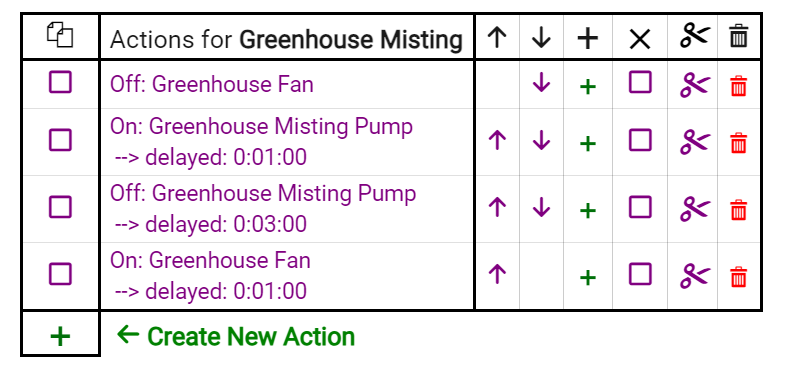Image resolution: width=793 pixels, height=377 pixels.
Task: Click green plus to create new action
Action: point(60,337)
